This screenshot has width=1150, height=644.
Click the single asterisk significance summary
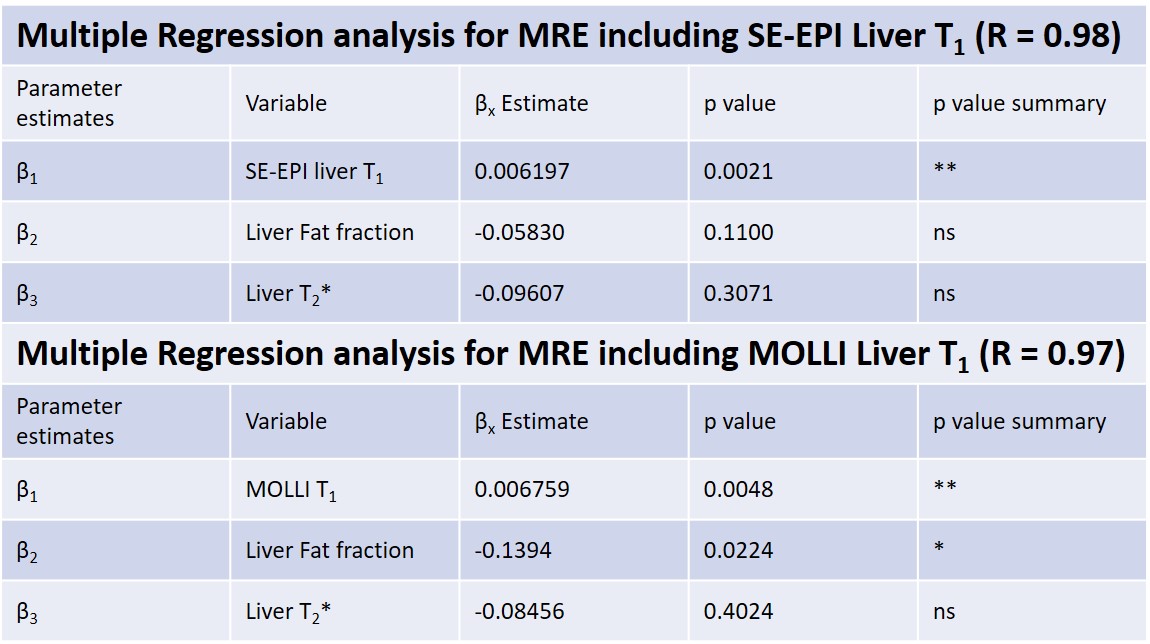point(939,549)
